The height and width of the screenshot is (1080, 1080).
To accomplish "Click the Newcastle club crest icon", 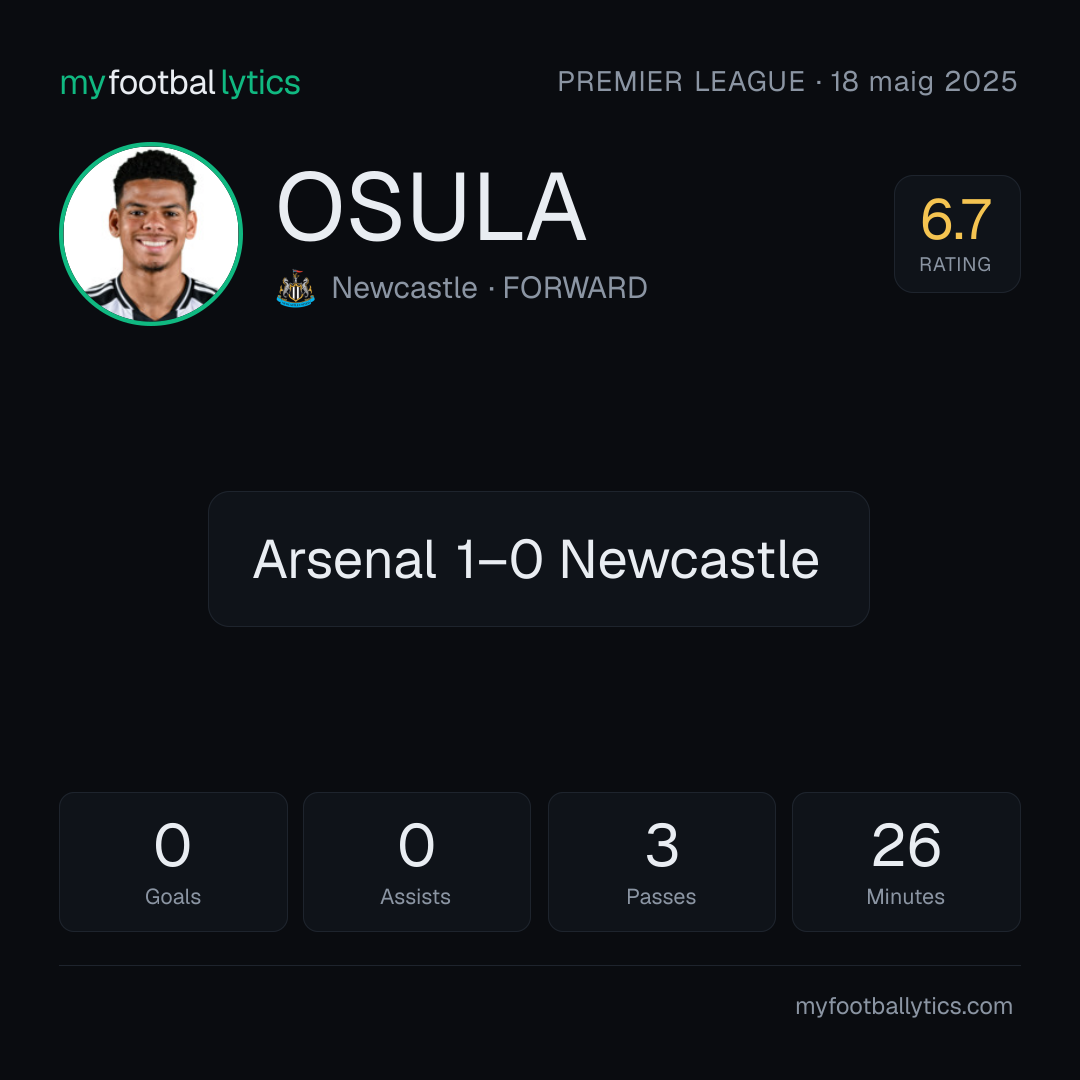I will (295, 288).
